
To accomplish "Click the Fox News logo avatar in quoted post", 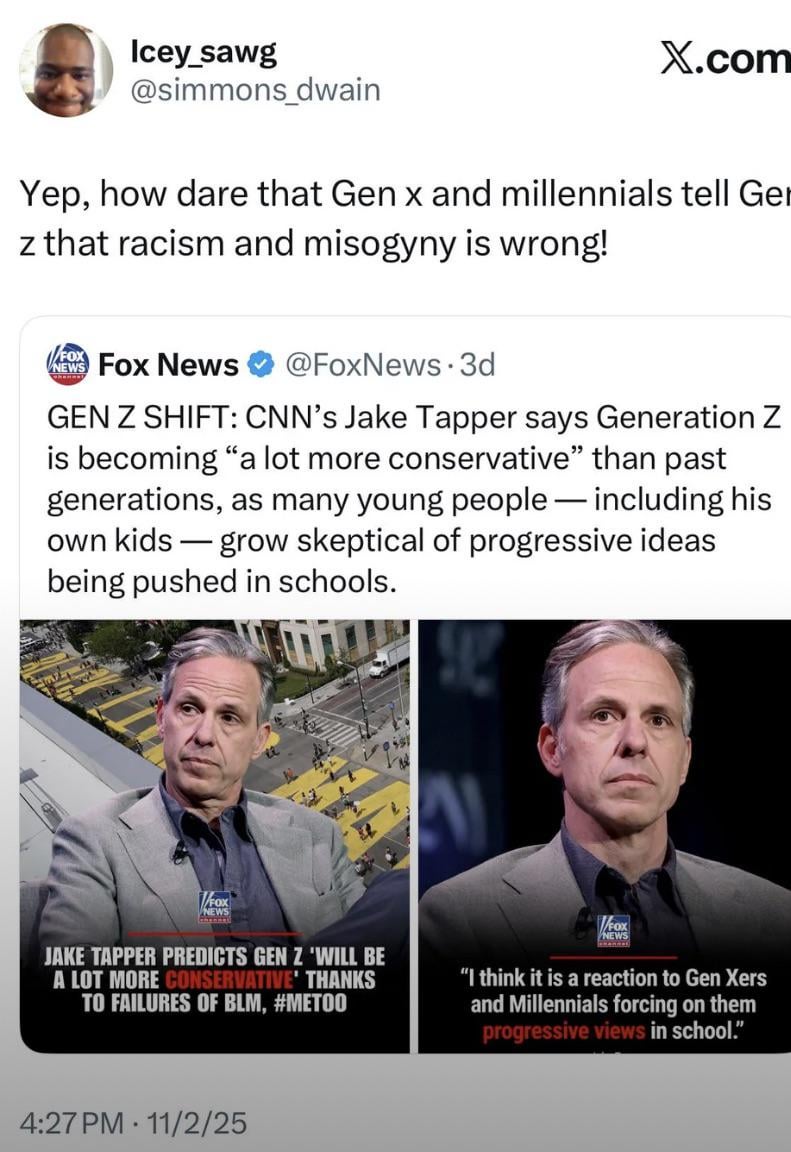I will pos(68,365).
